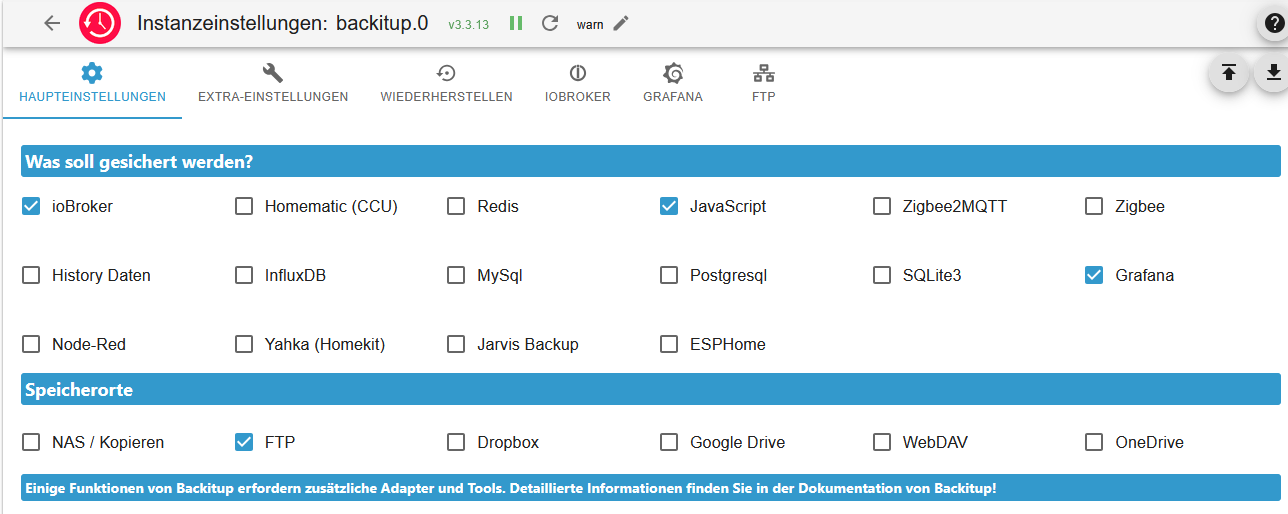Viewport: 1288px width, 514px height.
Task: Enable Homematic (CCU) backup
Action: (x=244, y=207)
